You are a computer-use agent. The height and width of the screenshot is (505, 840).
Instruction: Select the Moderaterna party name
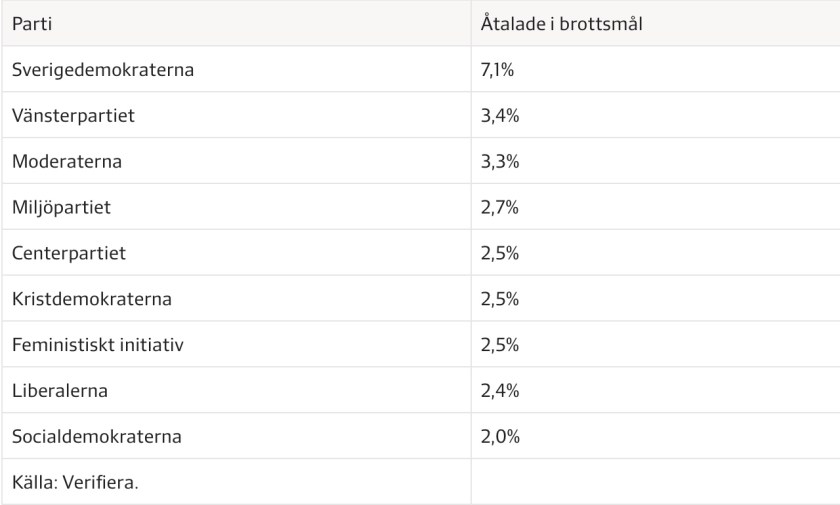click(67, 161)
